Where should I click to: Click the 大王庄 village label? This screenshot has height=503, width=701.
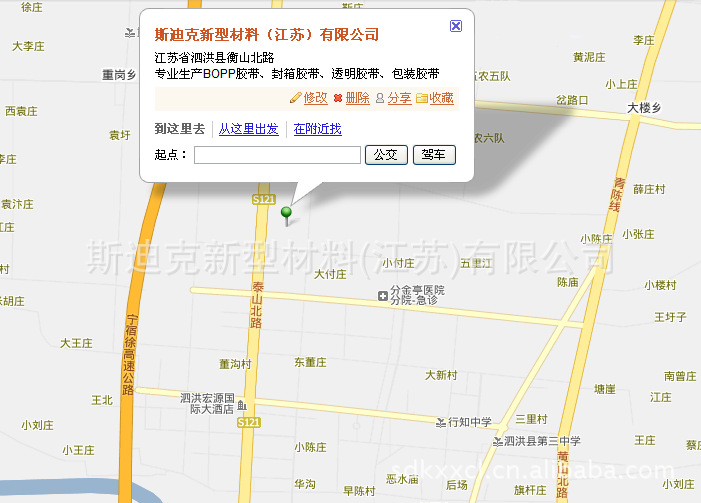(76, 343)
